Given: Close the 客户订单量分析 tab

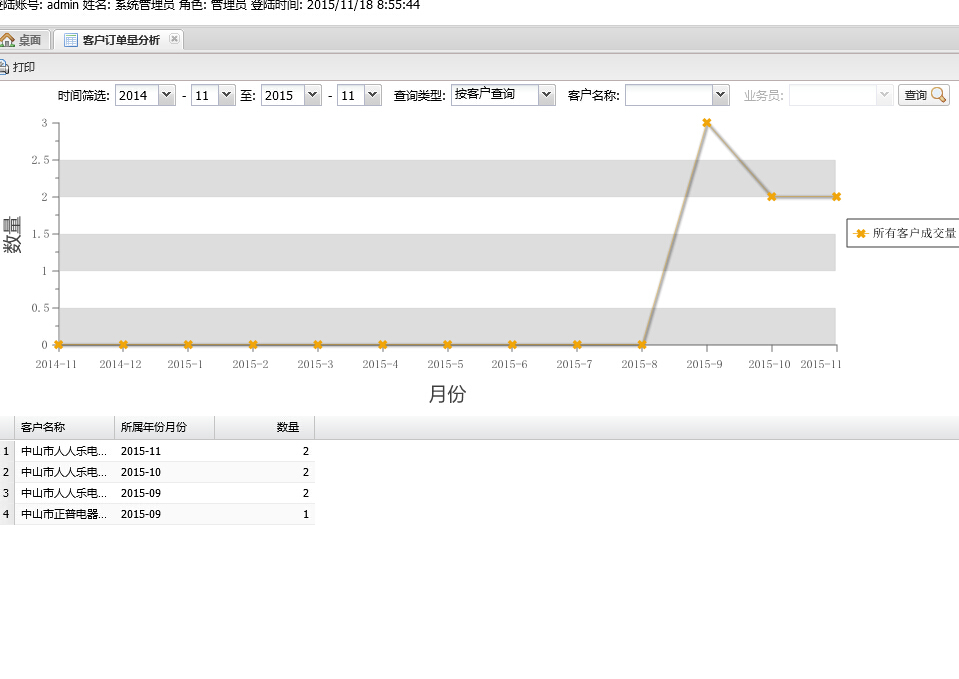Looking at the screenshot, I should pos(174,39).
